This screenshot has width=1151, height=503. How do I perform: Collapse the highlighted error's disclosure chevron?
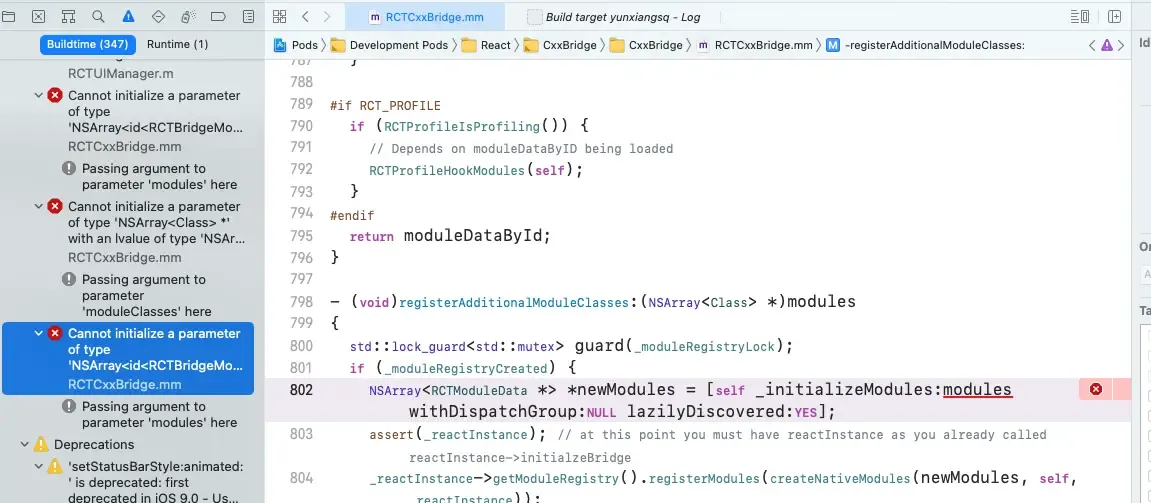(39, 333)
